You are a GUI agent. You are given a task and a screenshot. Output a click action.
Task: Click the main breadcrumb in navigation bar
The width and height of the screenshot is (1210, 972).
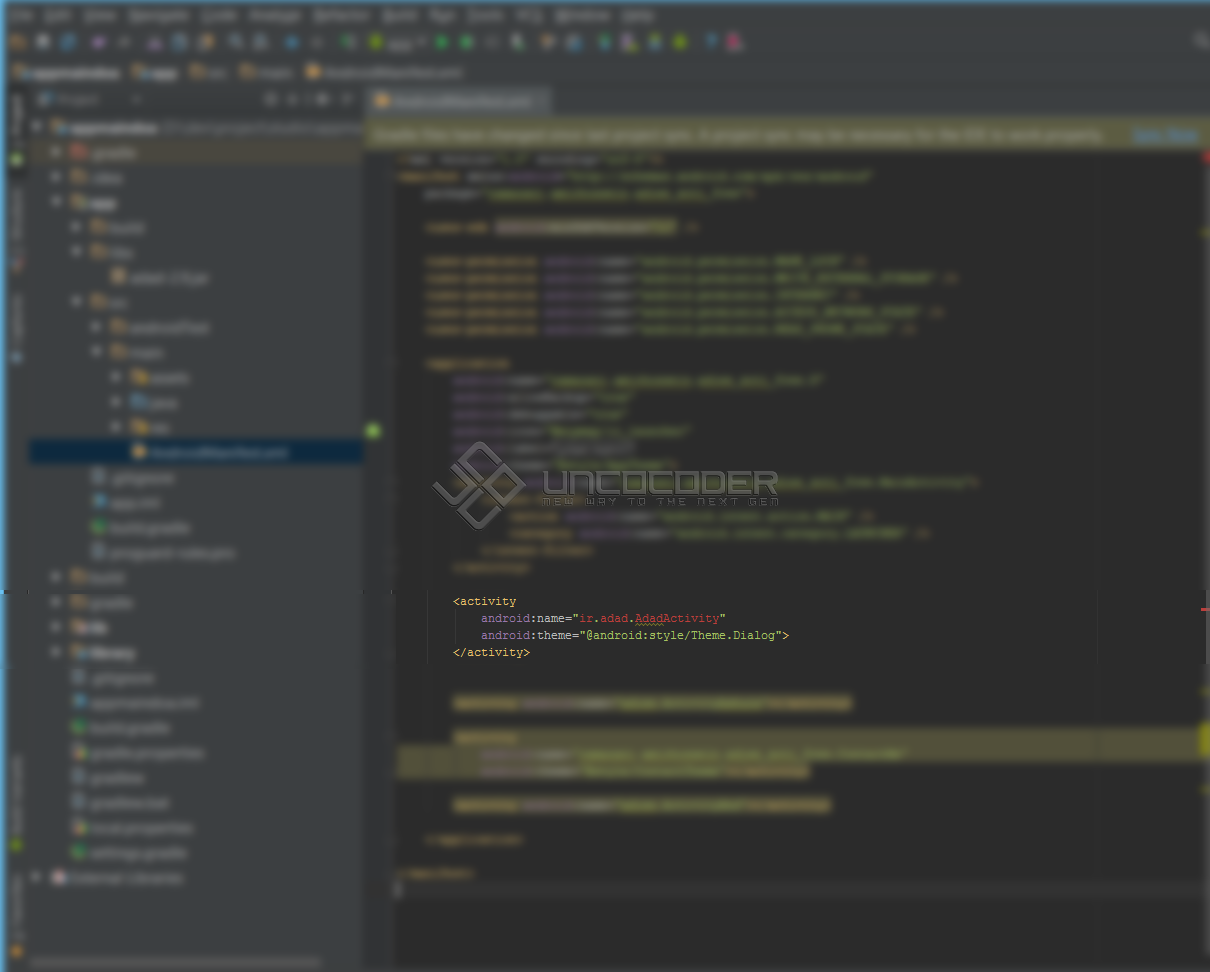[266, 73]
